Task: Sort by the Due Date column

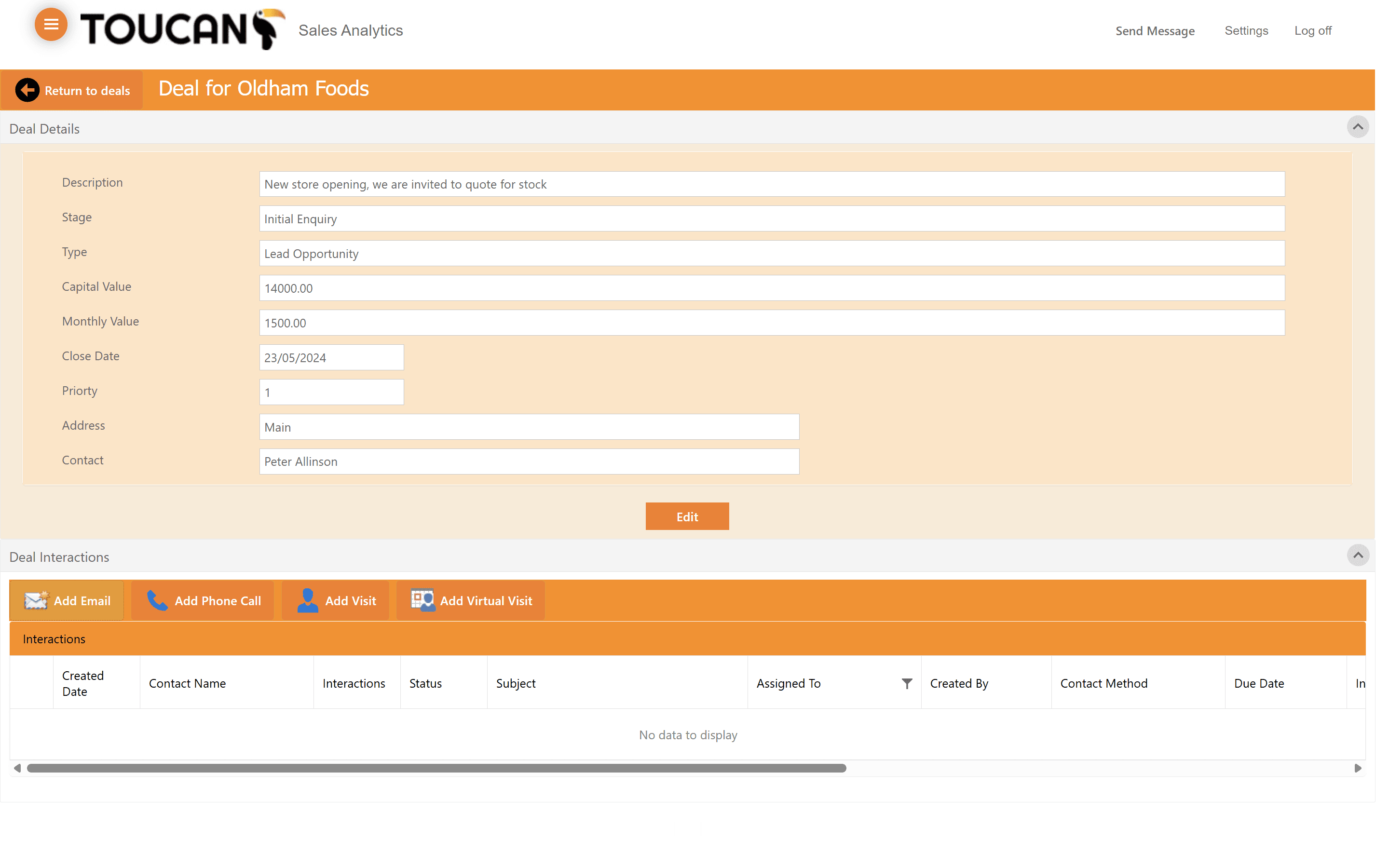Action: (x=1286, y=683)
